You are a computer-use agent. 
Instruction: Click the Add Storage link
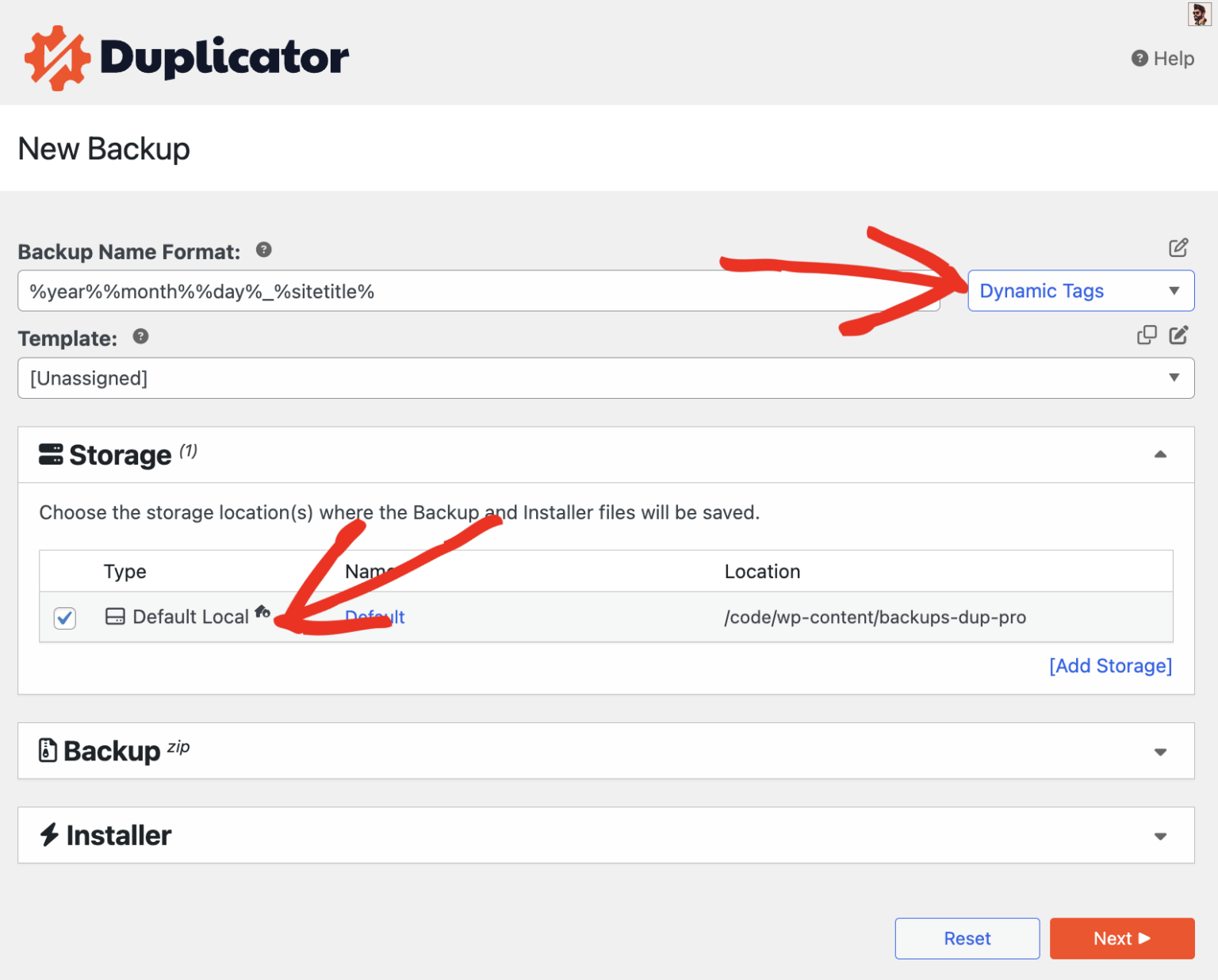[1110, 666]
